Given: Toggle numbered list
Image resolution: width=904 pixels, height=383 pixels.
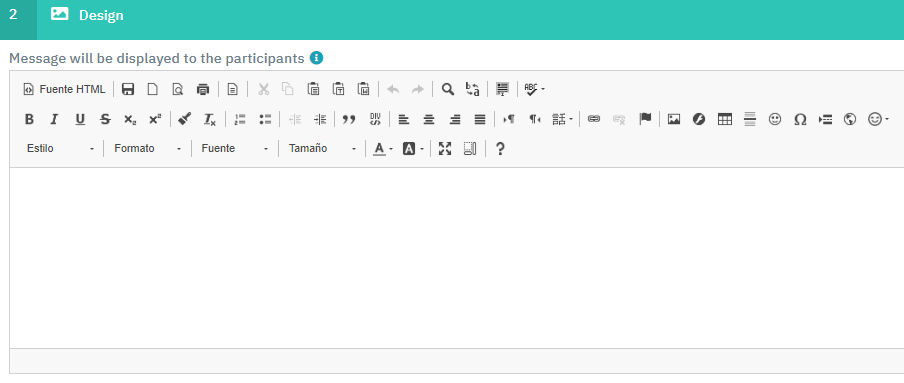Looking at the screenshot, I should [240, 119].
